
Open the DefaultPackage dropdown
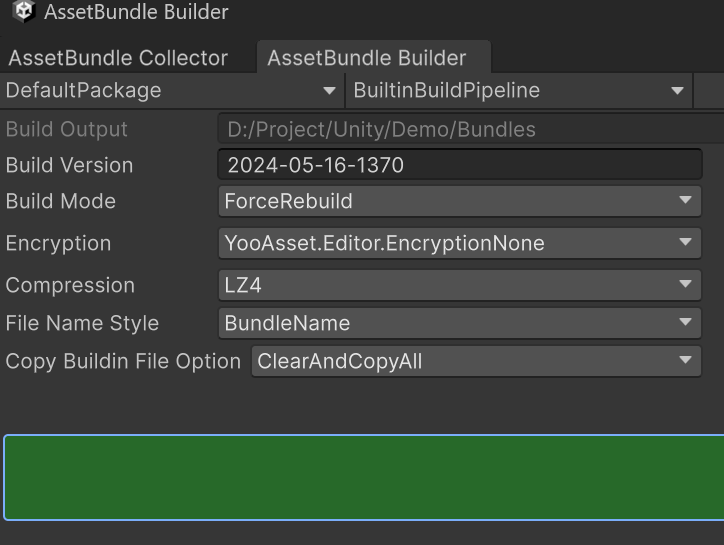(x=171, y=91)
